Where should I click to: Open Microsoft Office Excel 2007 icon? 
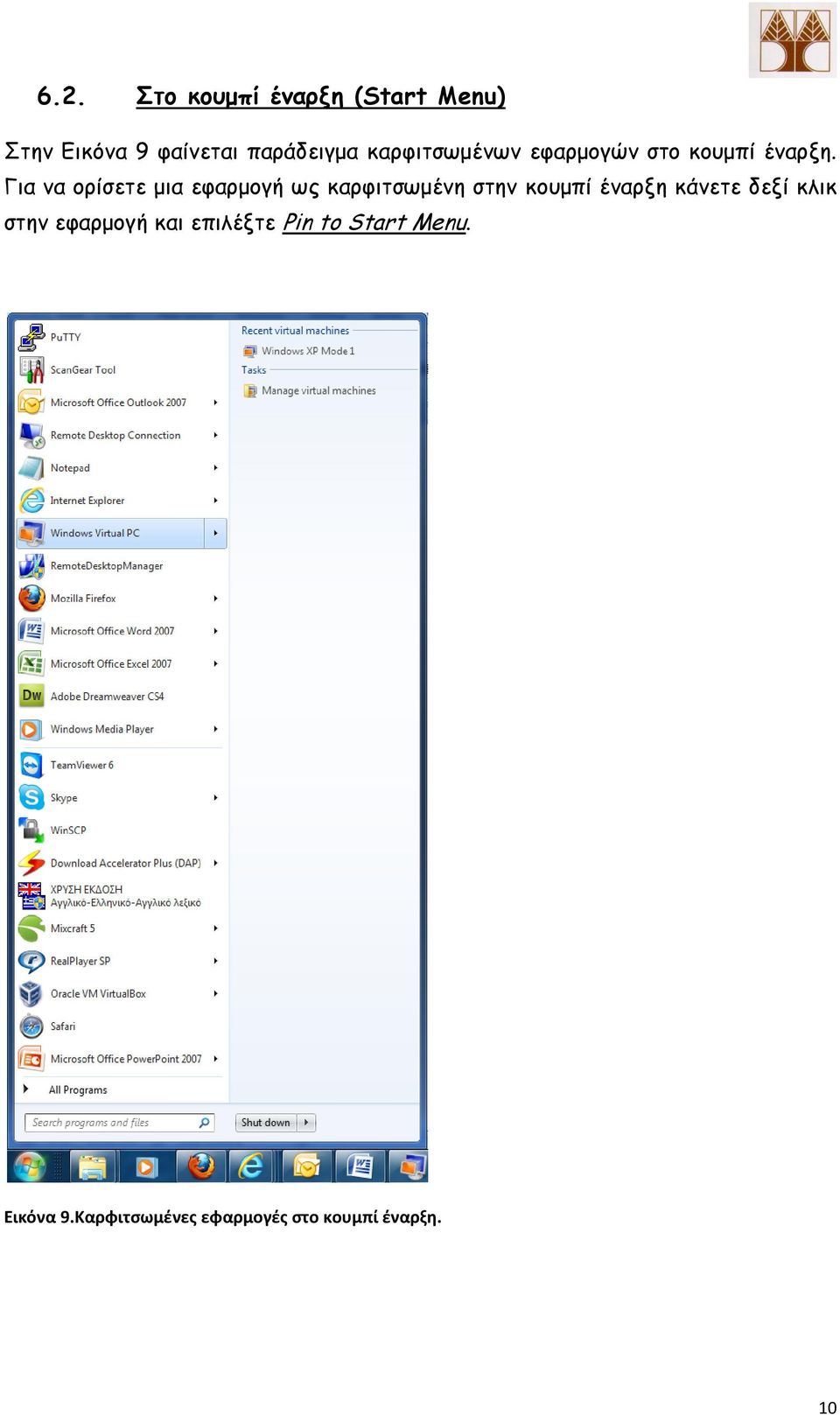[32, 664]
